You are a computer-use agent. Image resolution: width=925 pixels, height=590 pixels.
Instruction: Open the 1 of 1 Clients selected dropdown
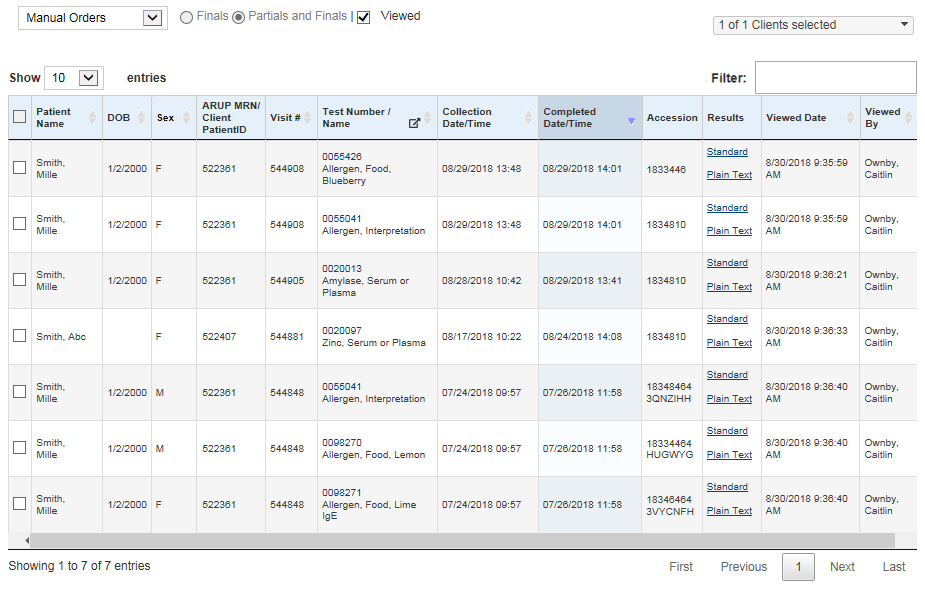(x=813, y=25)
